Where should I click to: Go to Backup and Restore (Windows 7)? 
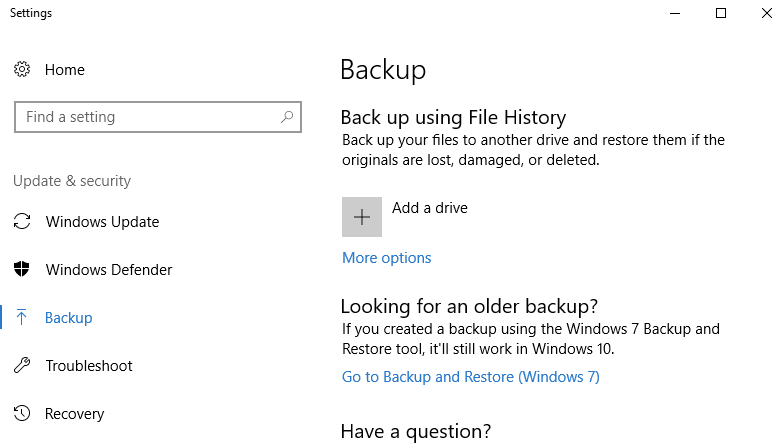coord(470,377)
